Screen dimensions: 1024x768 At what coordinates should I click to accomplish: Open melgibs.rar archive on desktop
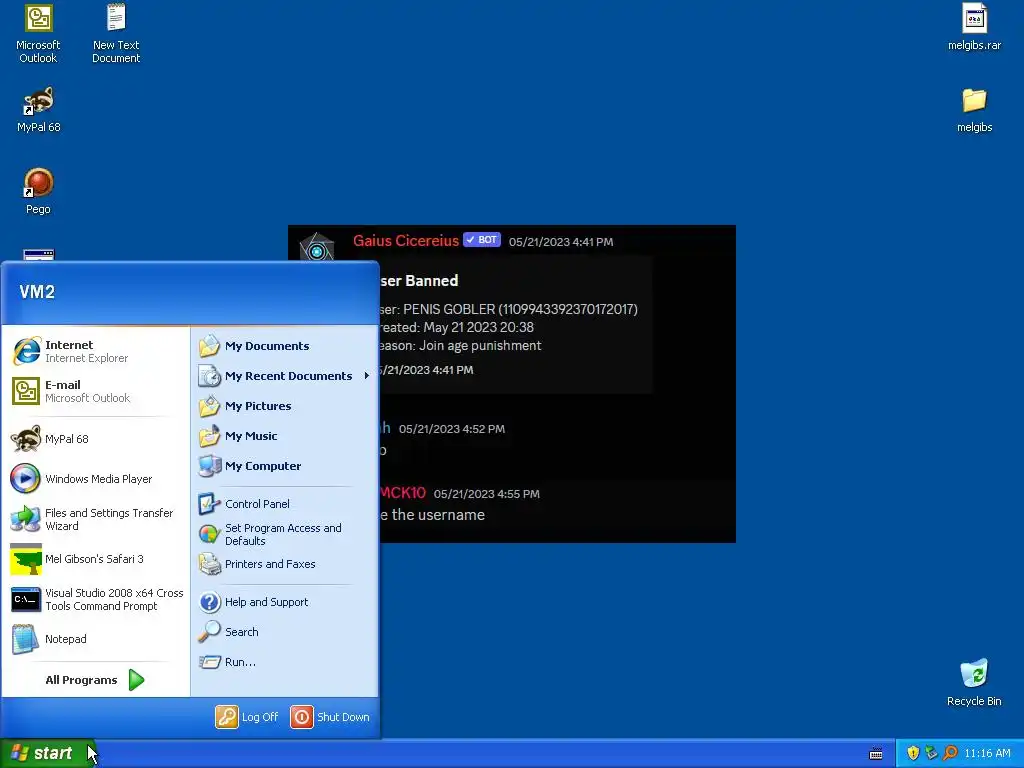pos(974,27)
